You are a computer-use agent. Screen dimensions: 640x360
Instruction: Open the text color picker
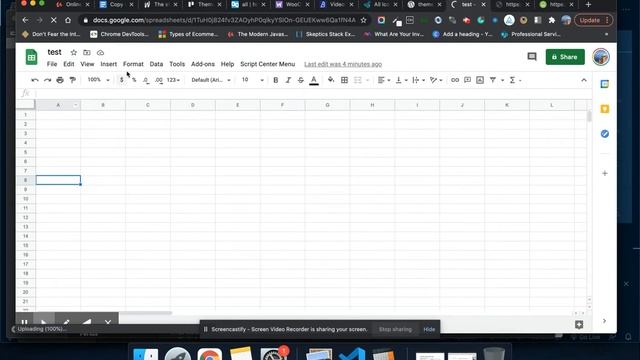pyautogui.click(x=313, y=80)
